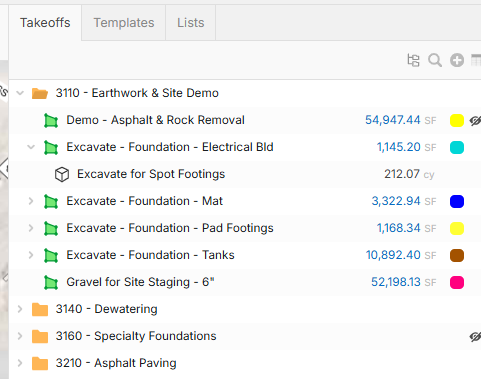Click the area icon for Gravel for Site Staging

click(51, 282)
